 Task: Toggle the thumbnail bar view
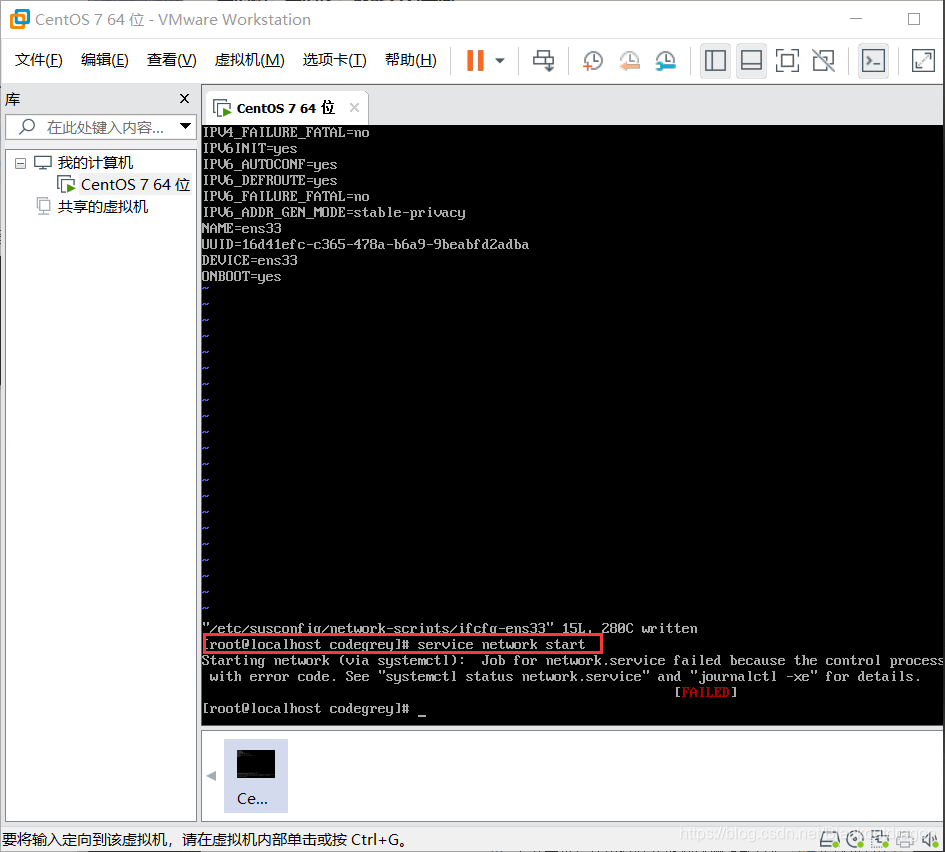click(x=751, y=60)
